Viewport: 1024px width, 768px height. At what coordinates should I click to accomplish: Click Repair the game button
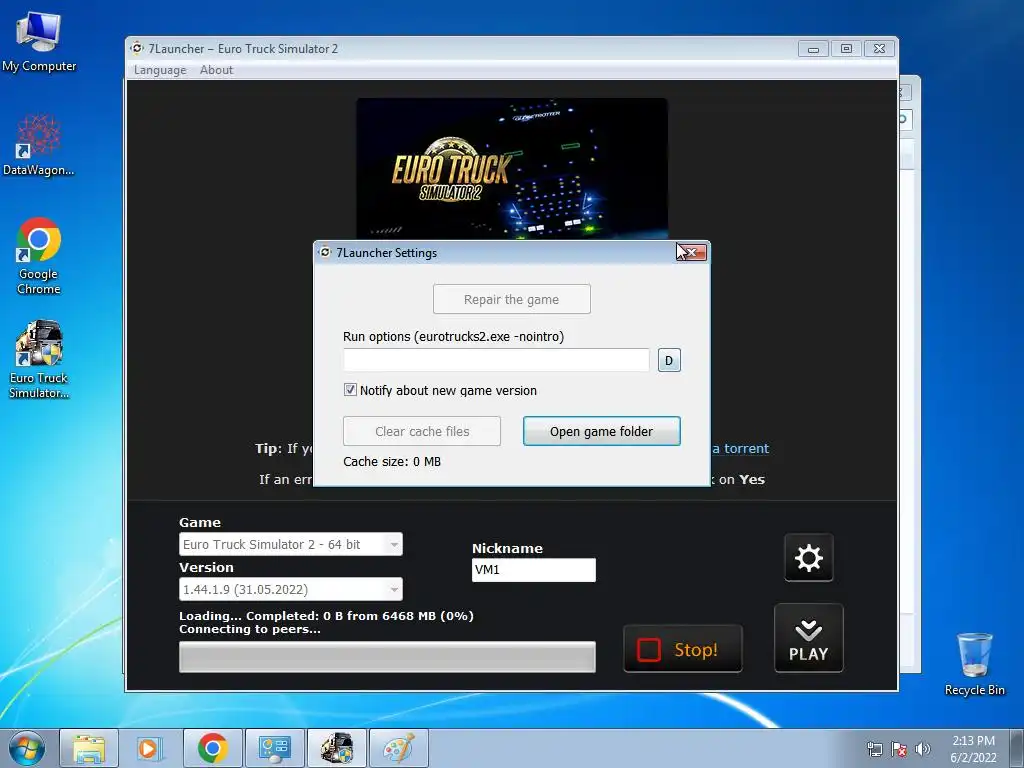(511, 299)
